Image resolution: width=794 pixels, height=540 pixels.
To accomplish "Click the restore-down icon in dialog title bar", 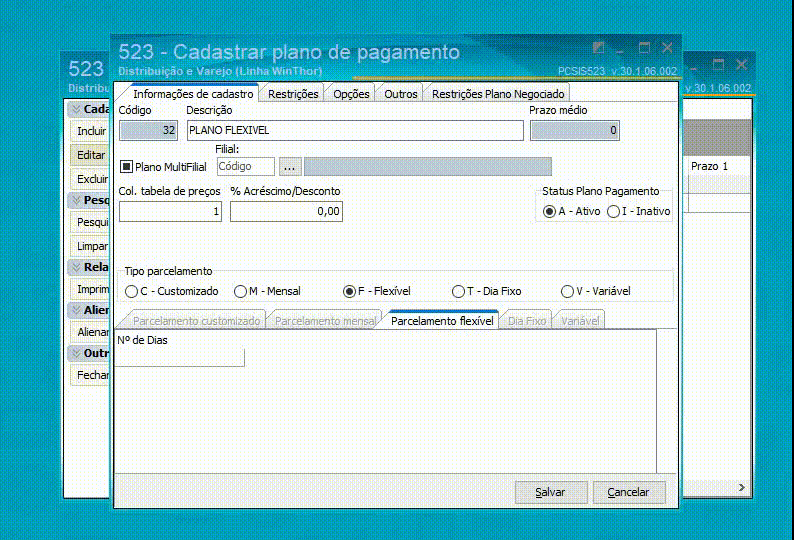I will pos(598,48).
